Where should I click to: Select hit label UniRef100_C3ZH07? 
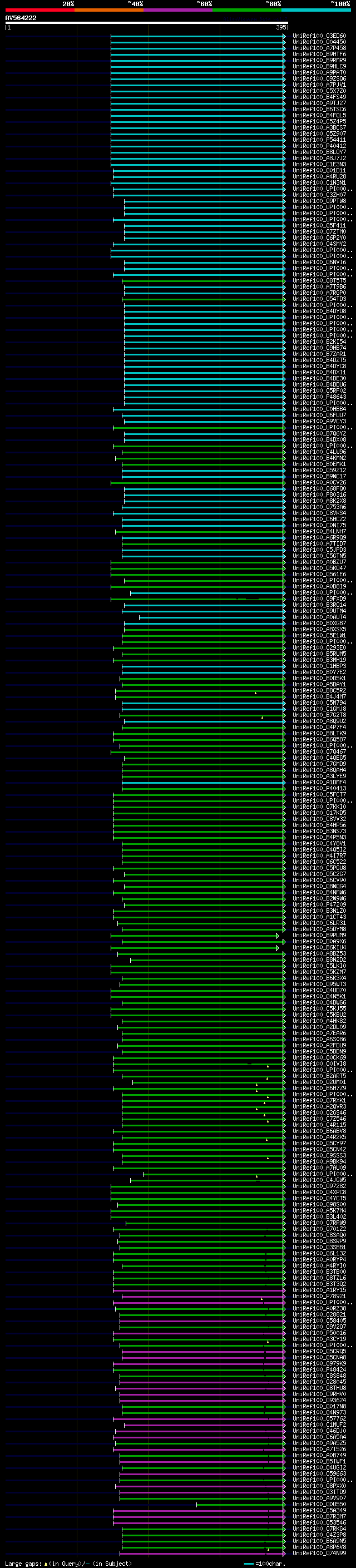(x=319, y=195)
